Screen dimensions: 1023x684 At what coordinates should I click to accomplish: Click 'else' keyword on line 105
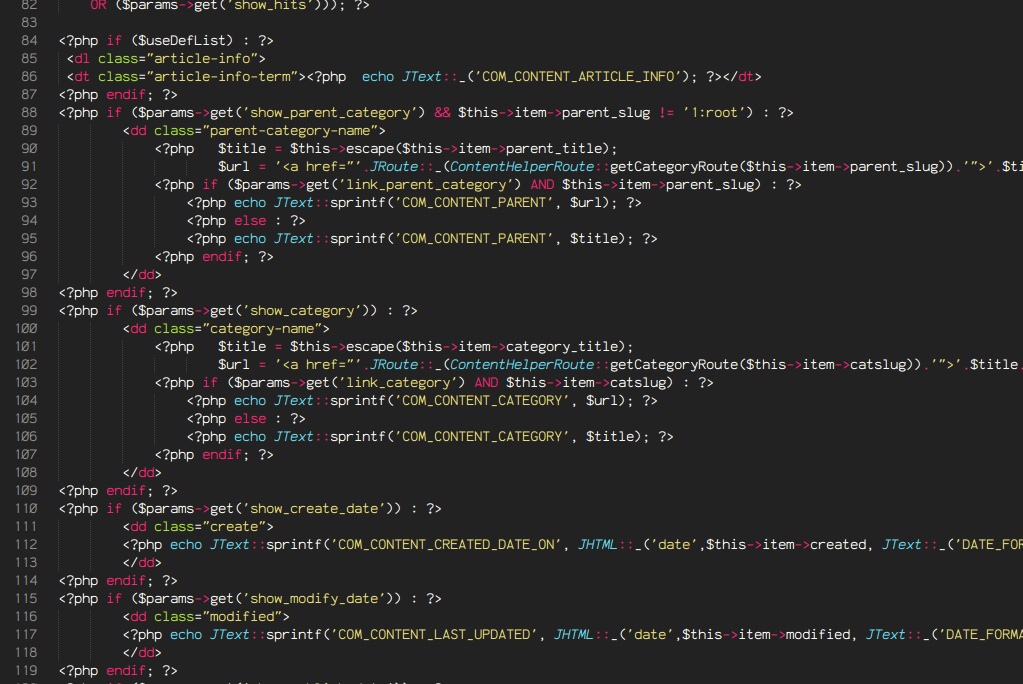(x=250, y=418)
